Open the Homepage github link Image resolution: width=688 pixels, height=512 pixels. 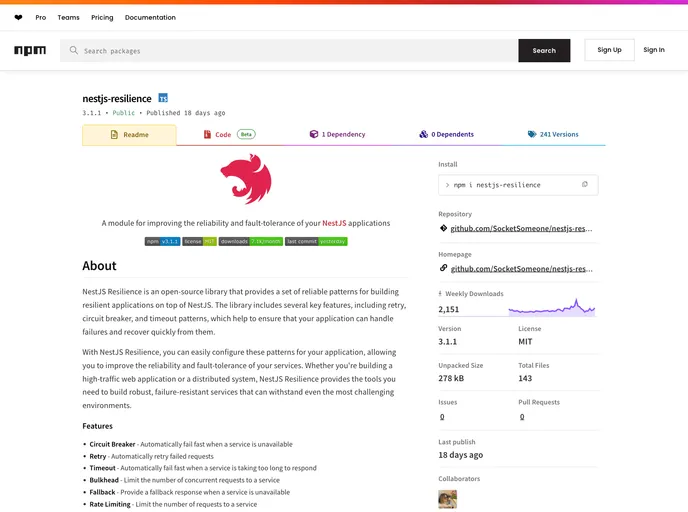pyautogui.click(x=521, y=269)
